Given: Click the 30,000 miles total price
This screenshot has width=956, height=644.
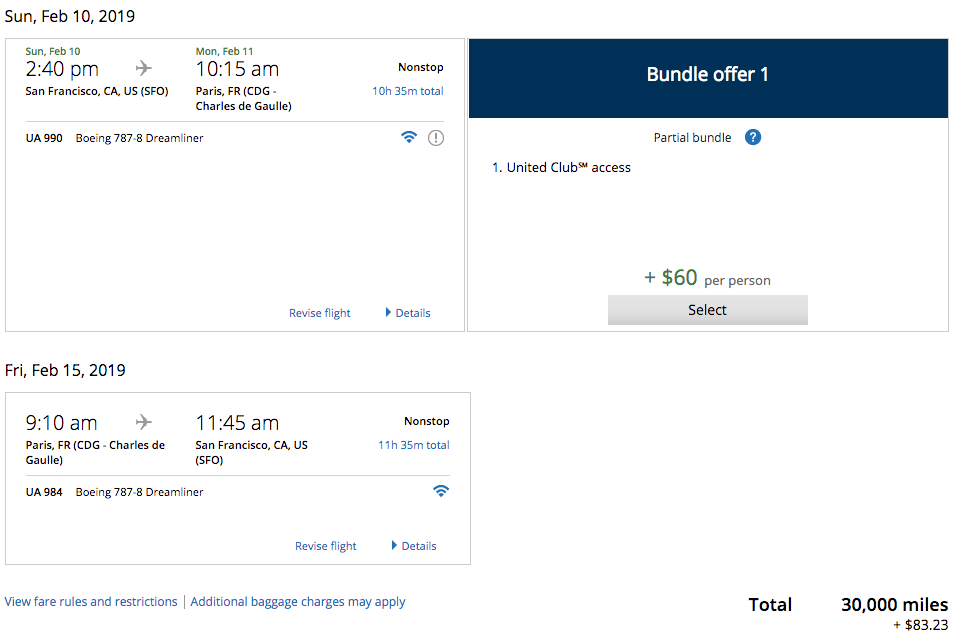Looking at the screenshot, I should [x=894, y=605].
